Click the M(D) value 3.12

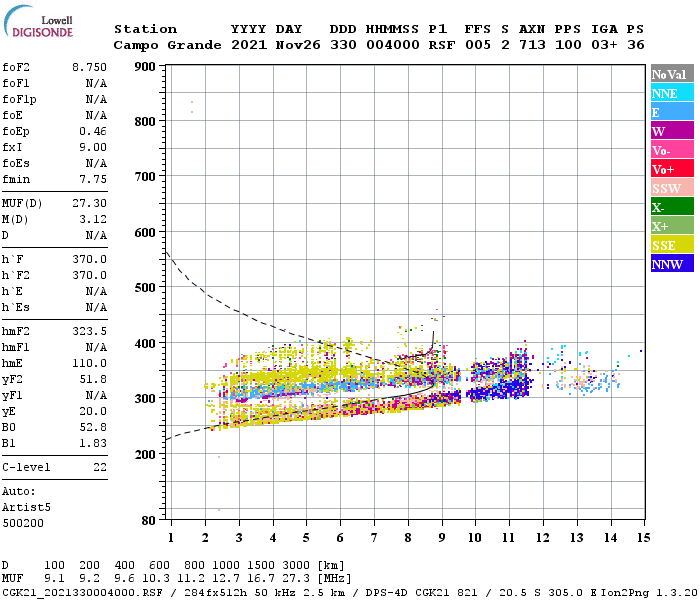point(93,220)
